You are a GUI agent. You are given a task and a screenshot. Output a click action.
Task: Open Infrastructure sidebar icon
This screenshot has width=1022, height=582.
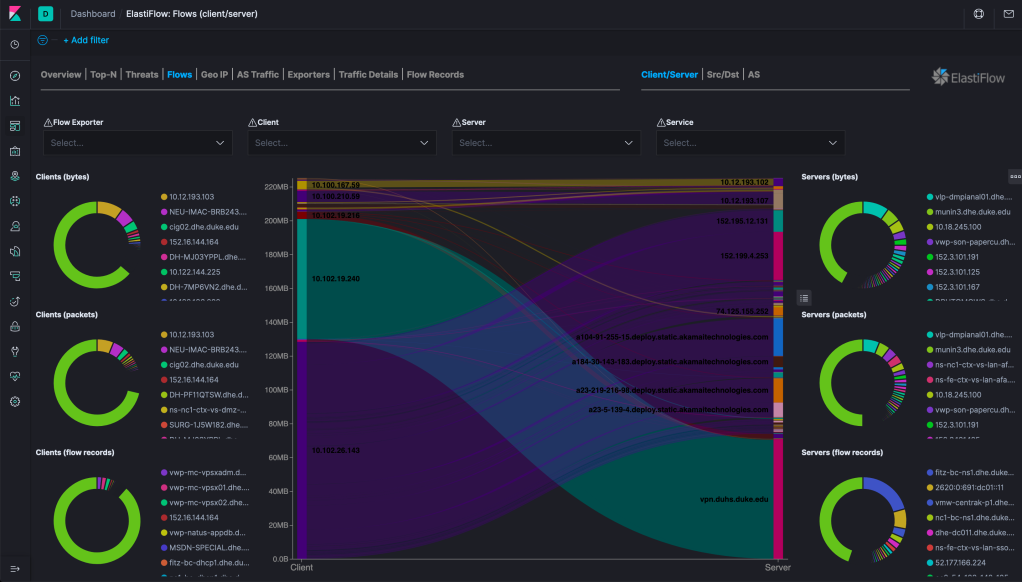(15, 226)
